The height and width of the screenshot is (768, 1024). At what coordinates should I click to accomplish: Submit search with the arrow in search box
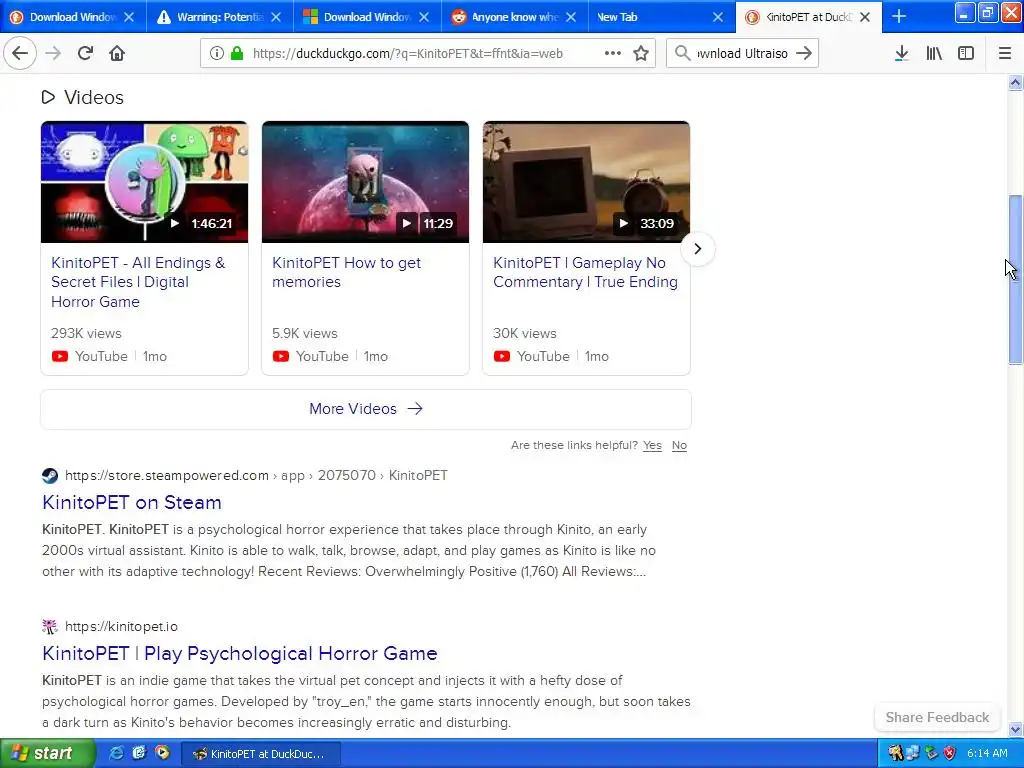[x=804, y=54]
